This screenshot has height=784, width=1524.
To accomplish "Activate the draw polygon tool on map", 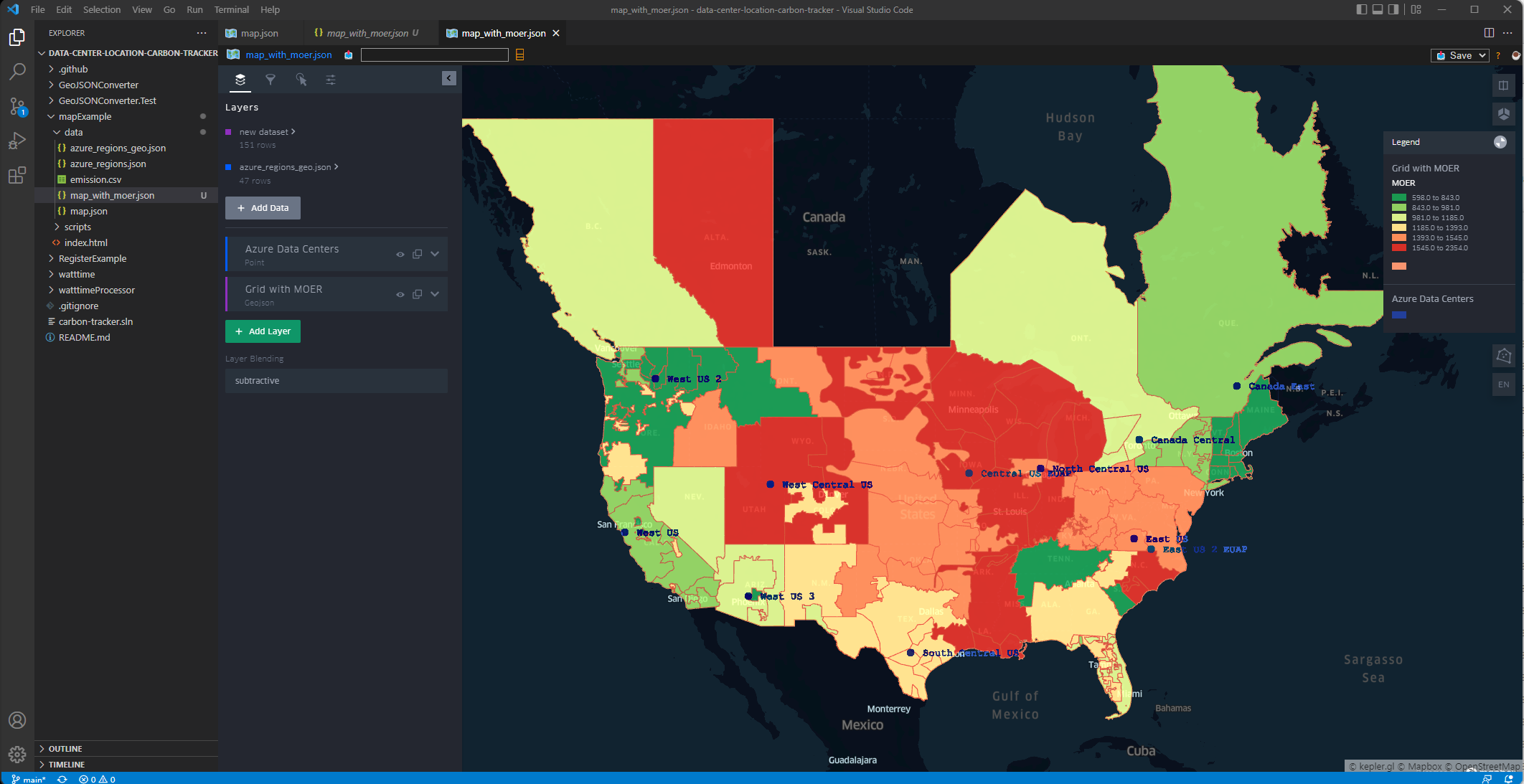I will (1503, 355).
